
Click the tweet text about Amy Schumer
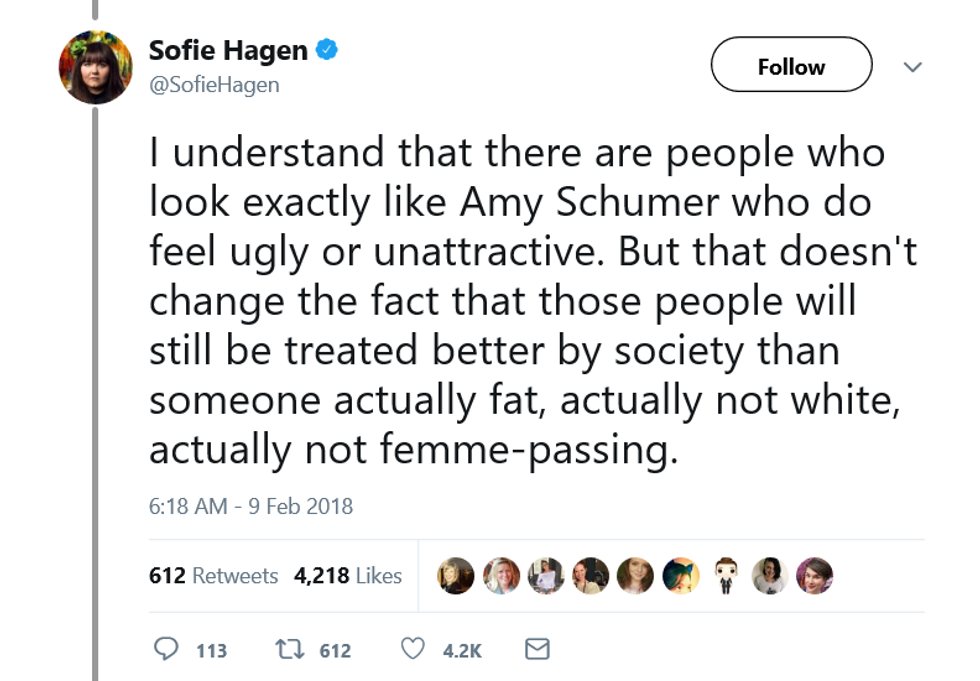pos(530,301)
